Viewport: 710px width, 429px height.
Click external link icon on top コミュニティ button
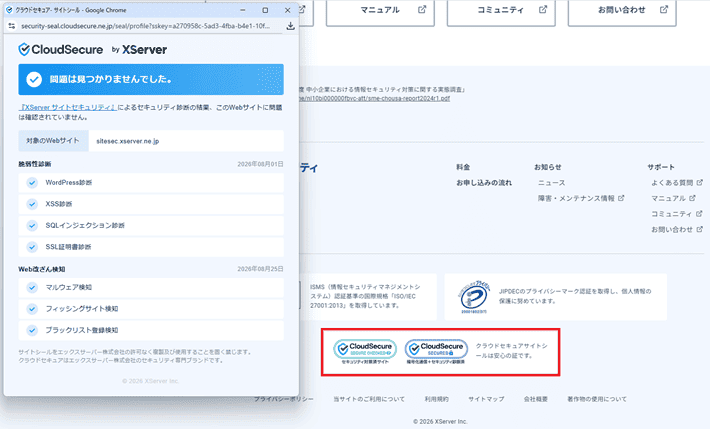pos(543,9)
